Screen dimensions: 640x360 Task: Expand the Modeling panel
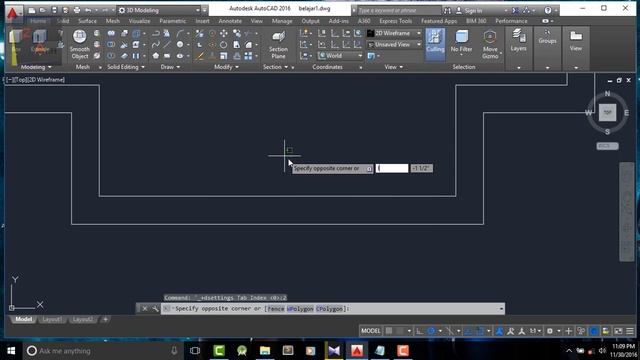tap(36, 67)
